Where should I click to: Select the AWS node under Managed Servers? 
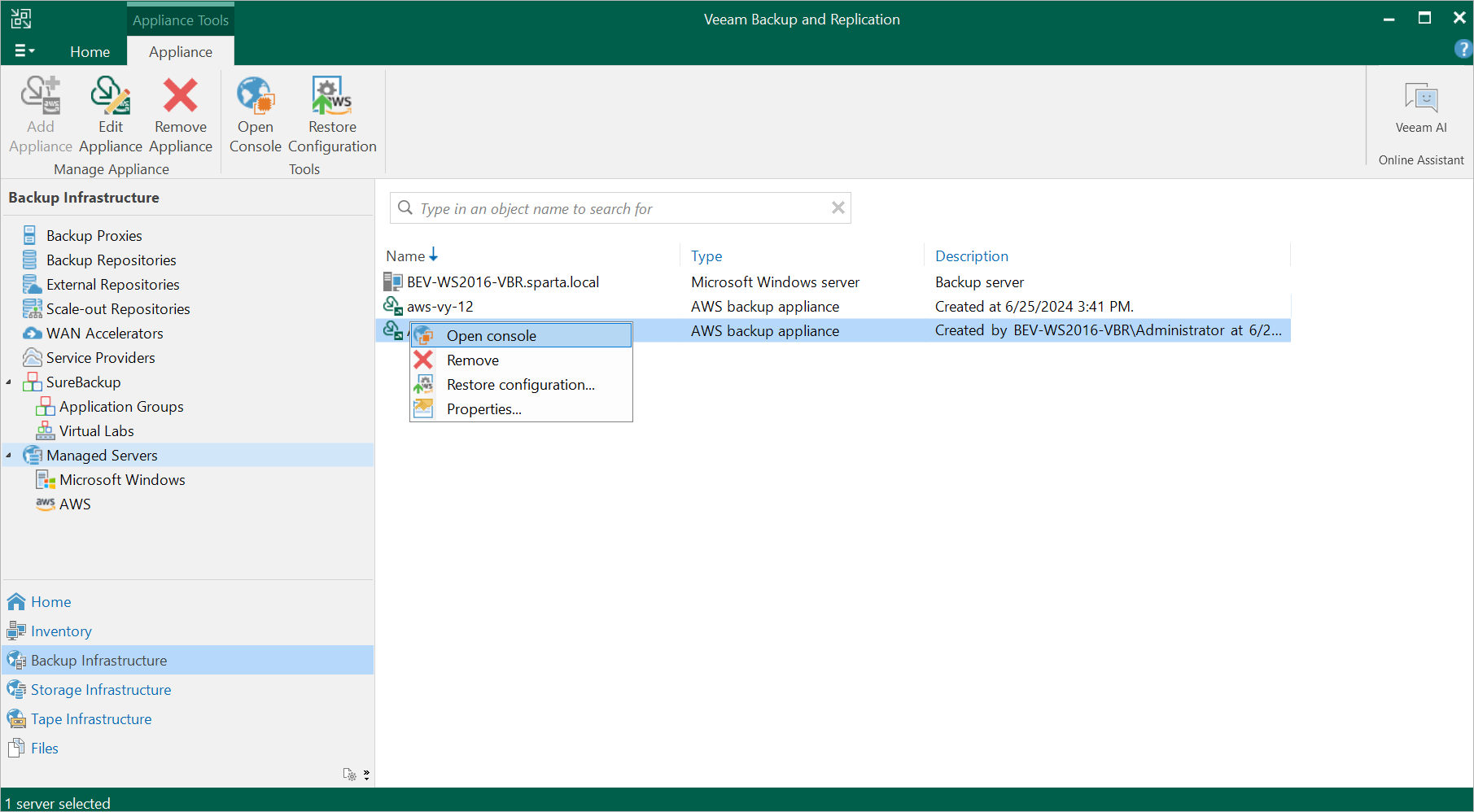(x=75, y=504)
